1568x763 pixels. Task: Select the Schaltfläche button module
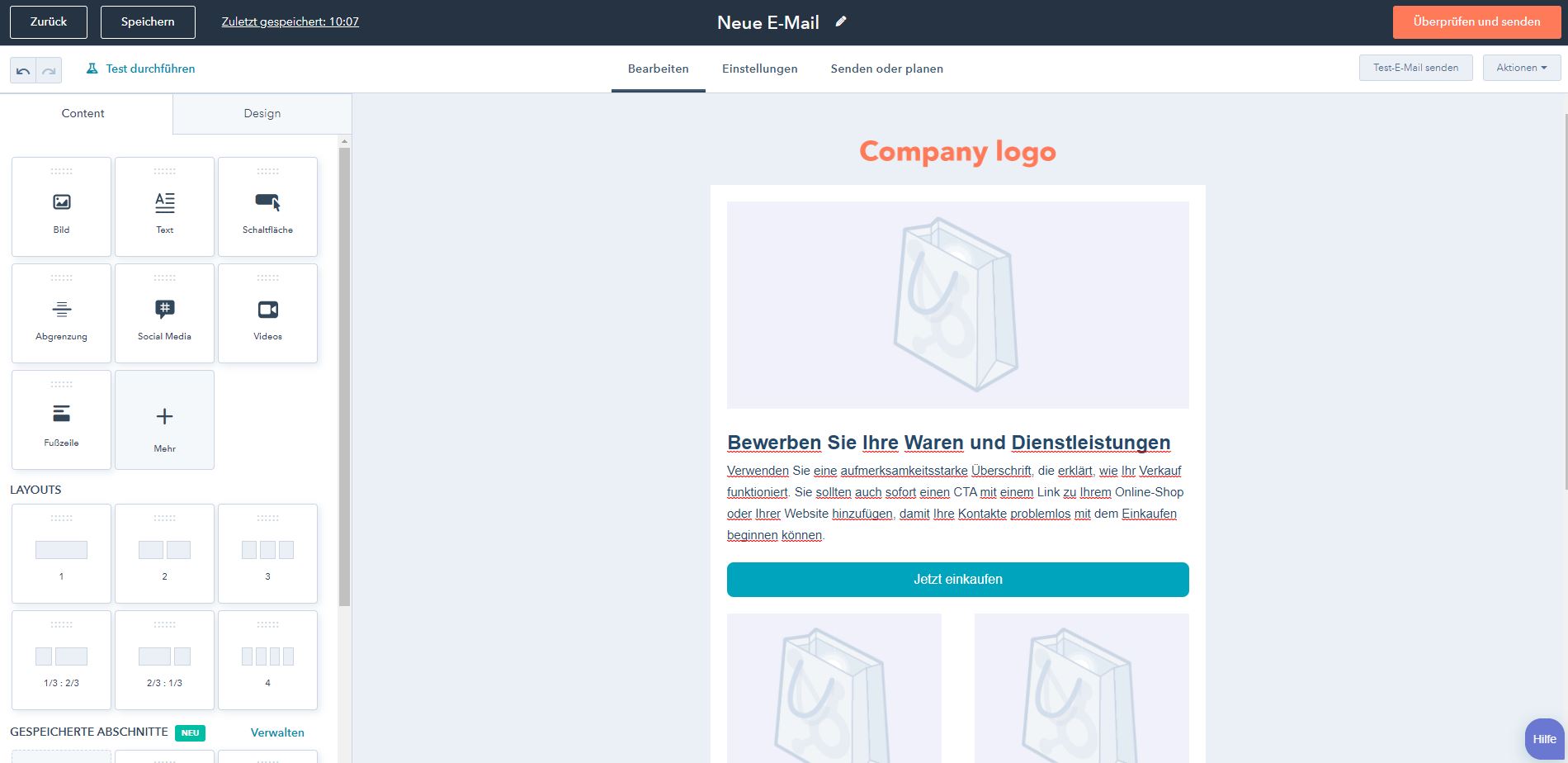coord(267,206)
